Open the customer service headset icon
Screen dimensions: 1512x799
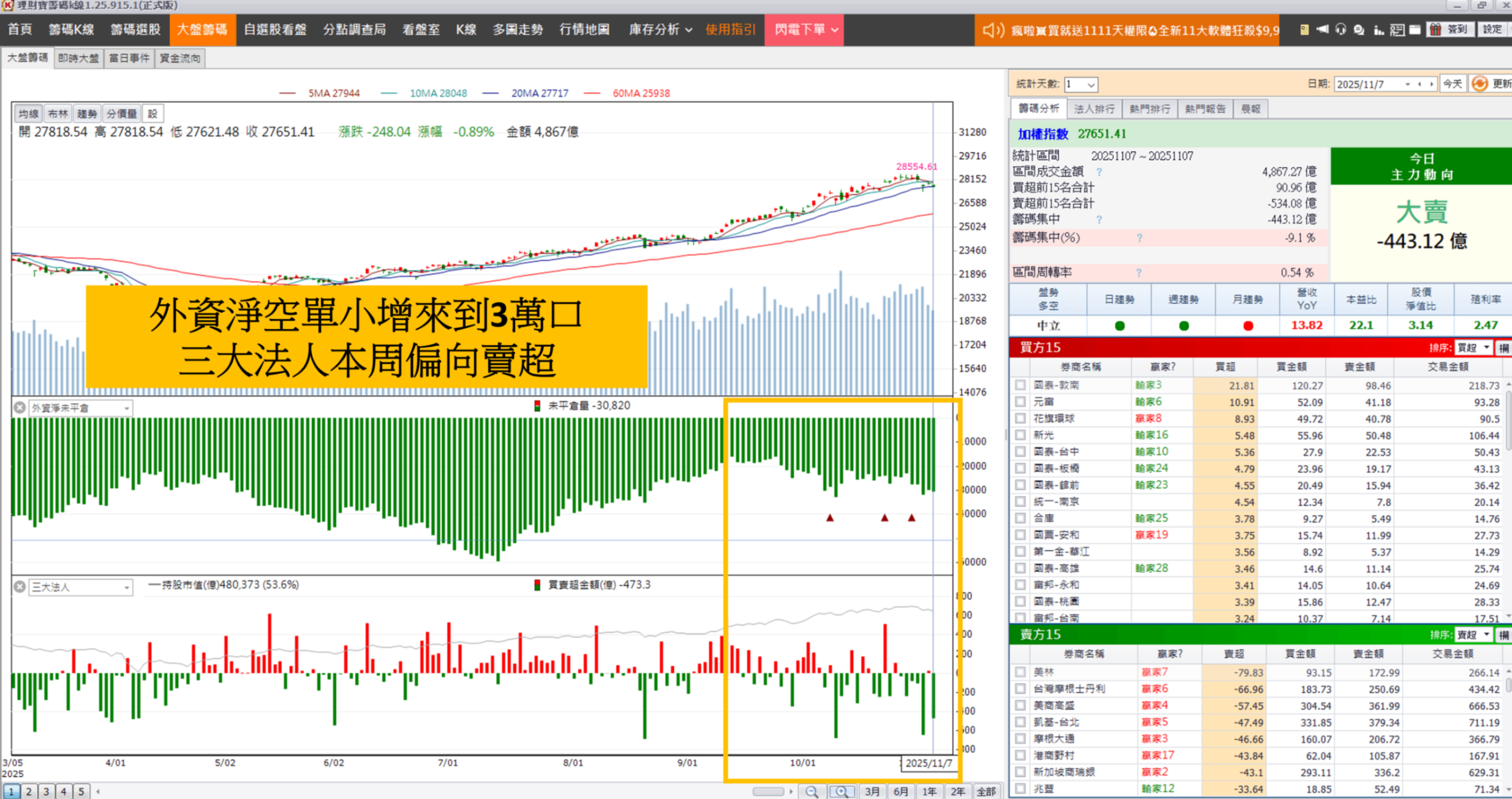(x=1340, y=29)
